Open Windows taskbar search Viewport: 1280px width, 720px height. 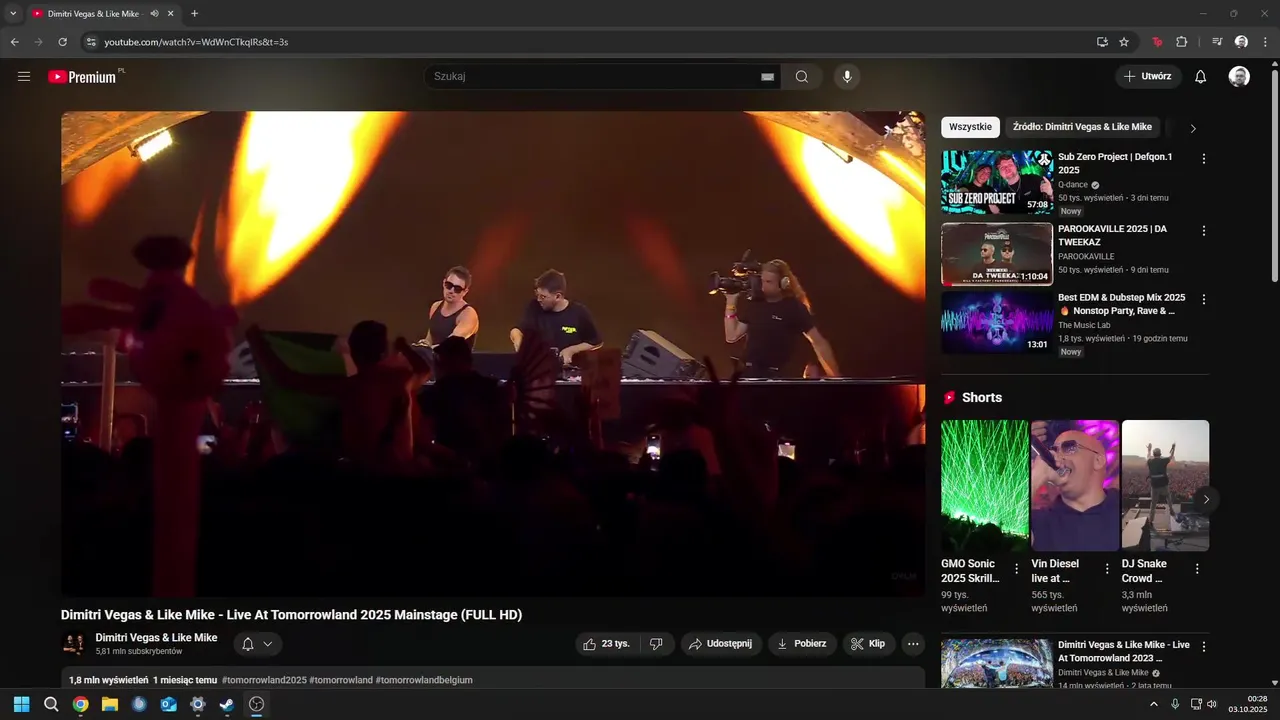coord(51,704)
